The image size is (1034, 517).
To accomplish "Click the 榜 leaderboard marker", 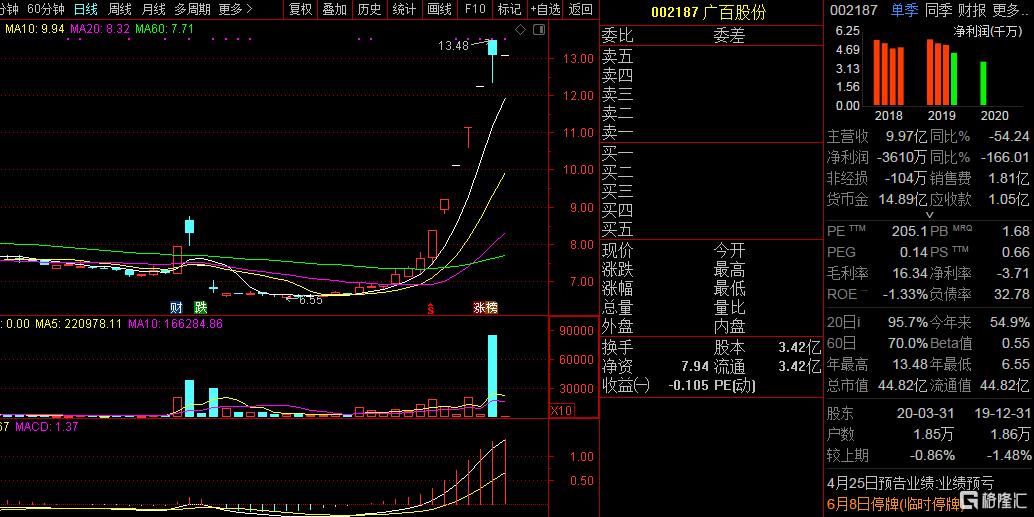I will [x=491, y=307].
